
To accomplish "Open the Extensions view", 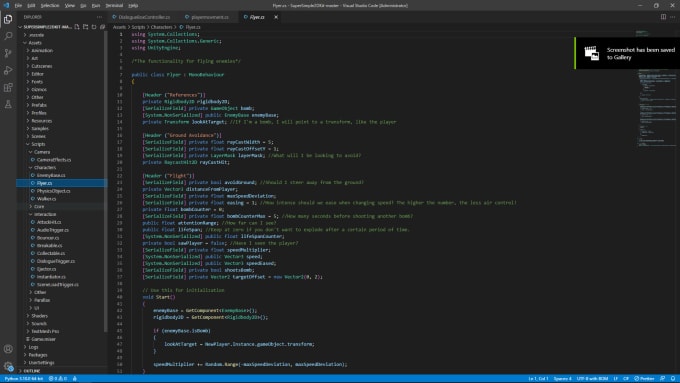I will click(x=8, y=87).
